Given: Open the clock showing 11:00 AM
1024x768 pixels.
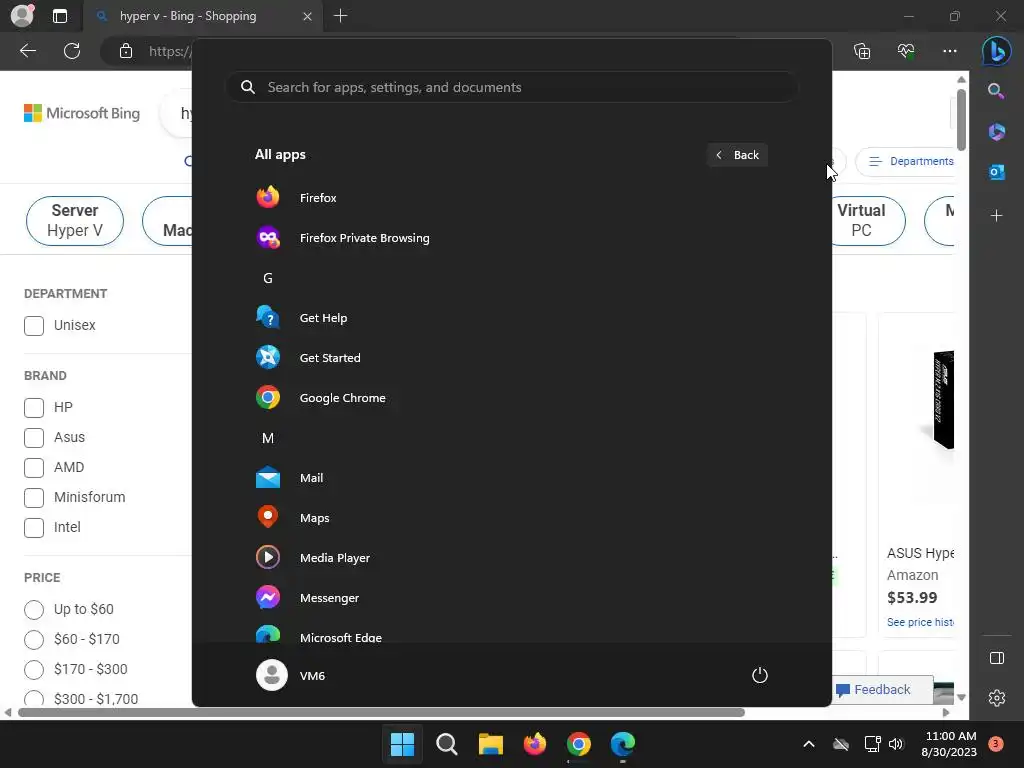Looking at the screenshot, I should tap(950, 744).
